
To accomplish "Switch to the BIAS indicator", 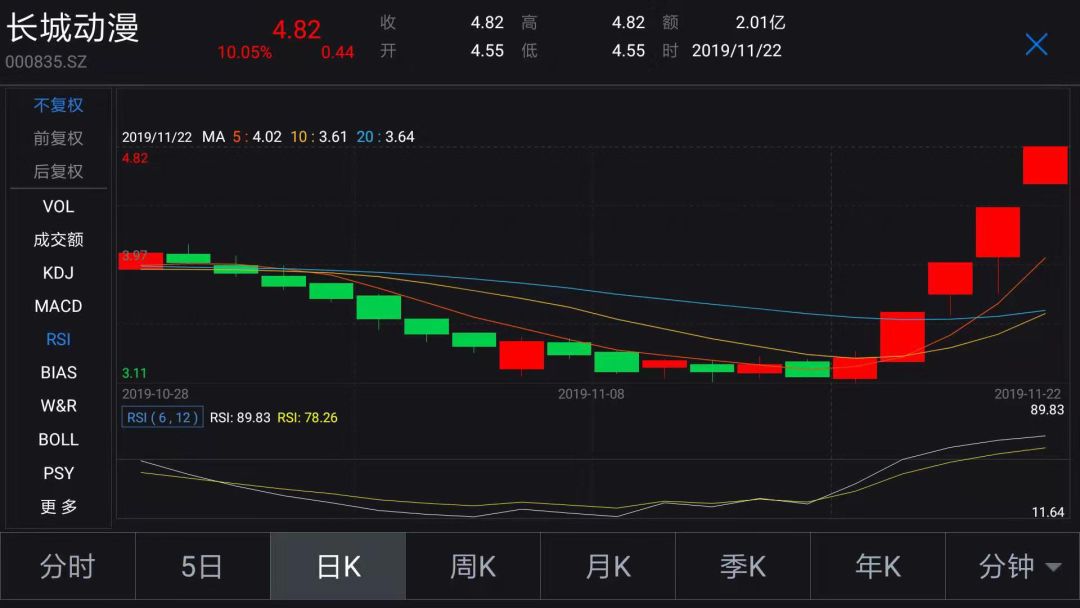I will (59, 373).
